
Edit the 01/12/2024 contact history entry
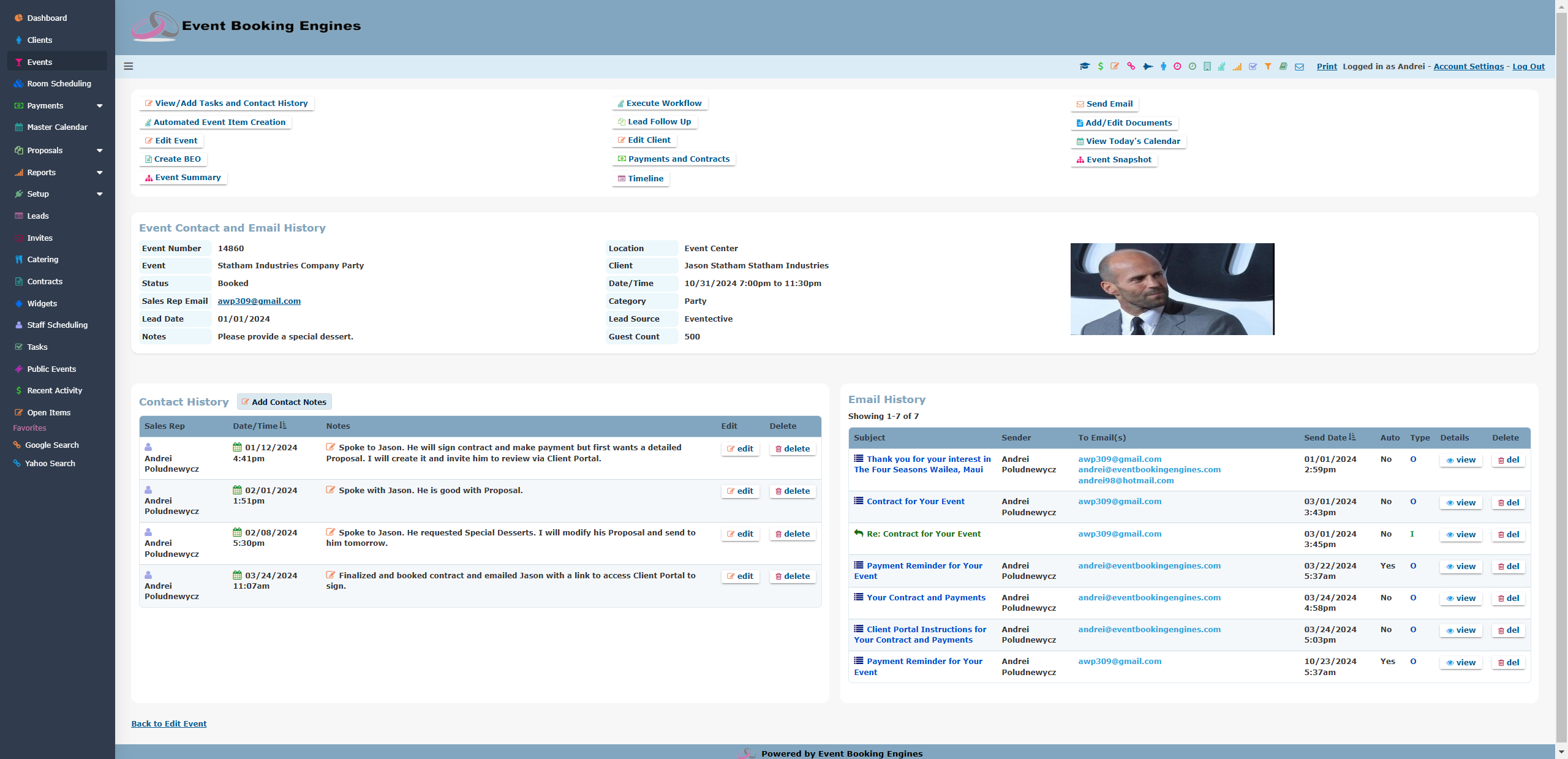click(740, 448)
